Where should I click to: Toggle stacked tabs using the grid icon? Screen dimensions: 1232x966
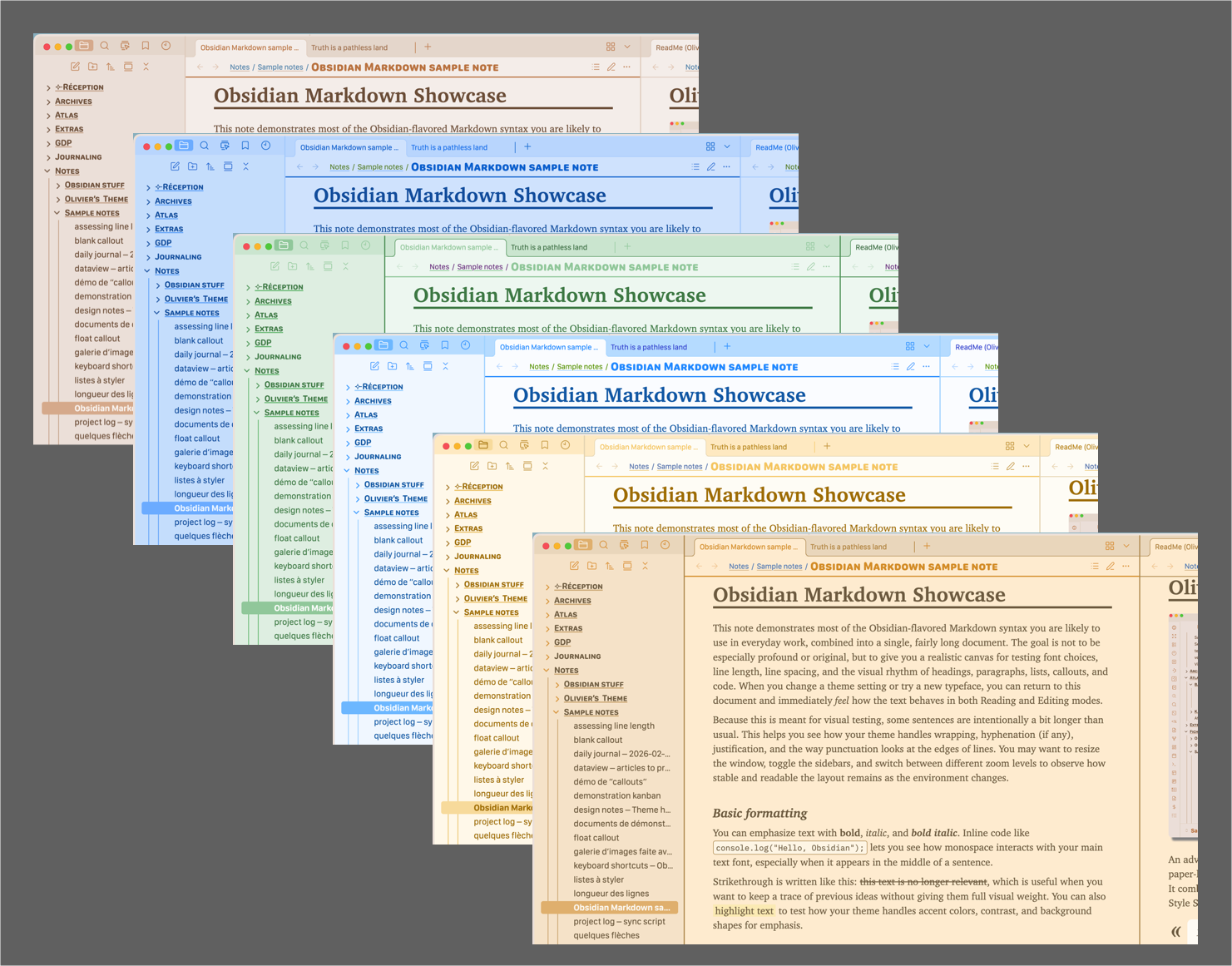point(1111,546)
